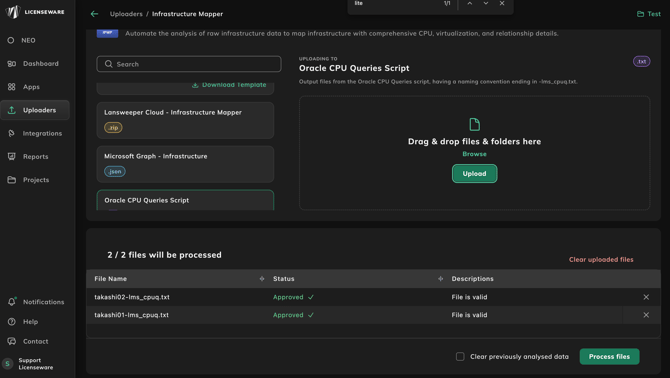The width and height of the screenshot is (670, 378).
Task: Focus the uploader Search field
Action: [x=189, y=64]
